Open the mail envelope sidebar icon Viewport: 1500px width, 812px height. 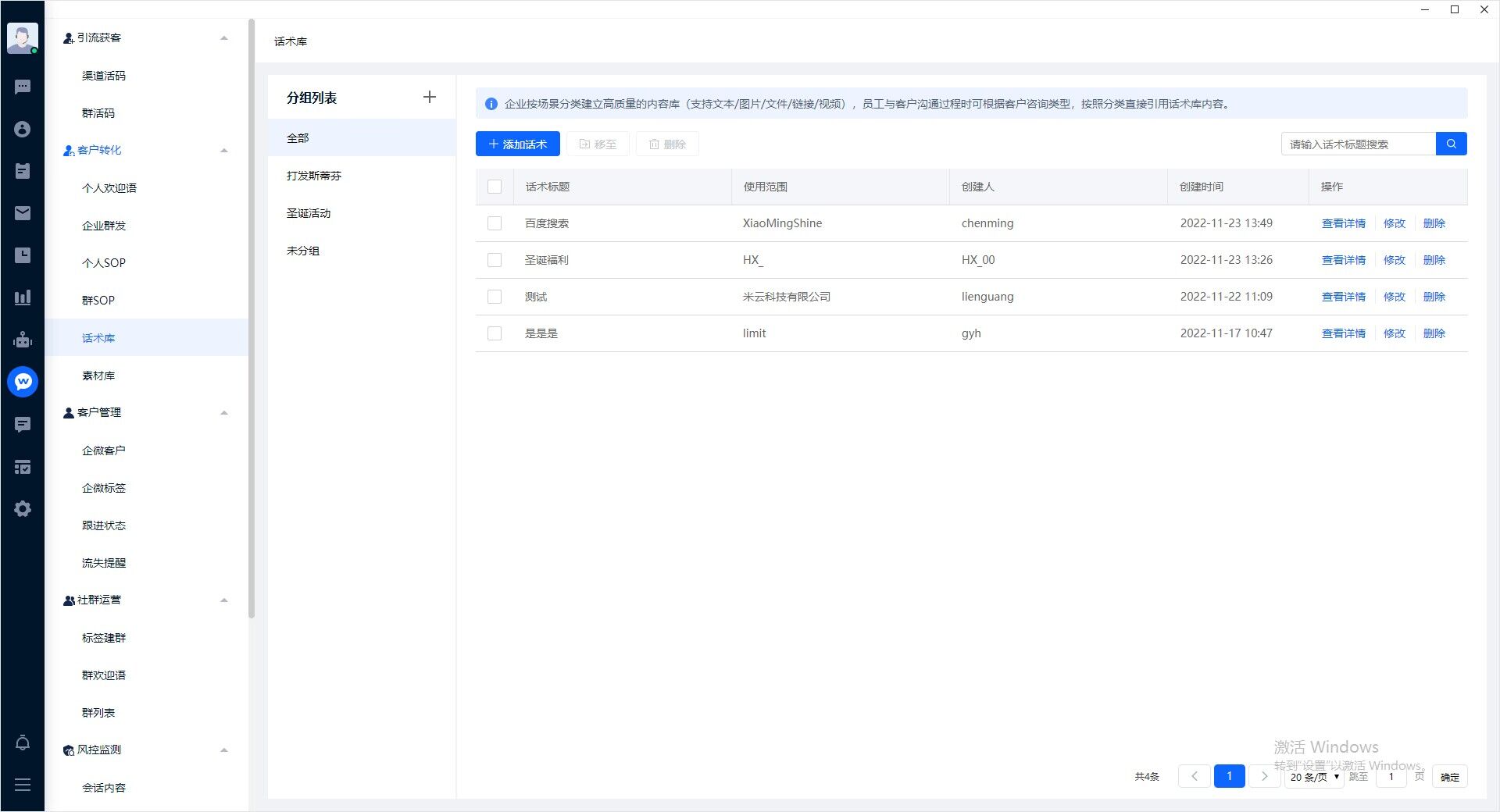point(23,213)
